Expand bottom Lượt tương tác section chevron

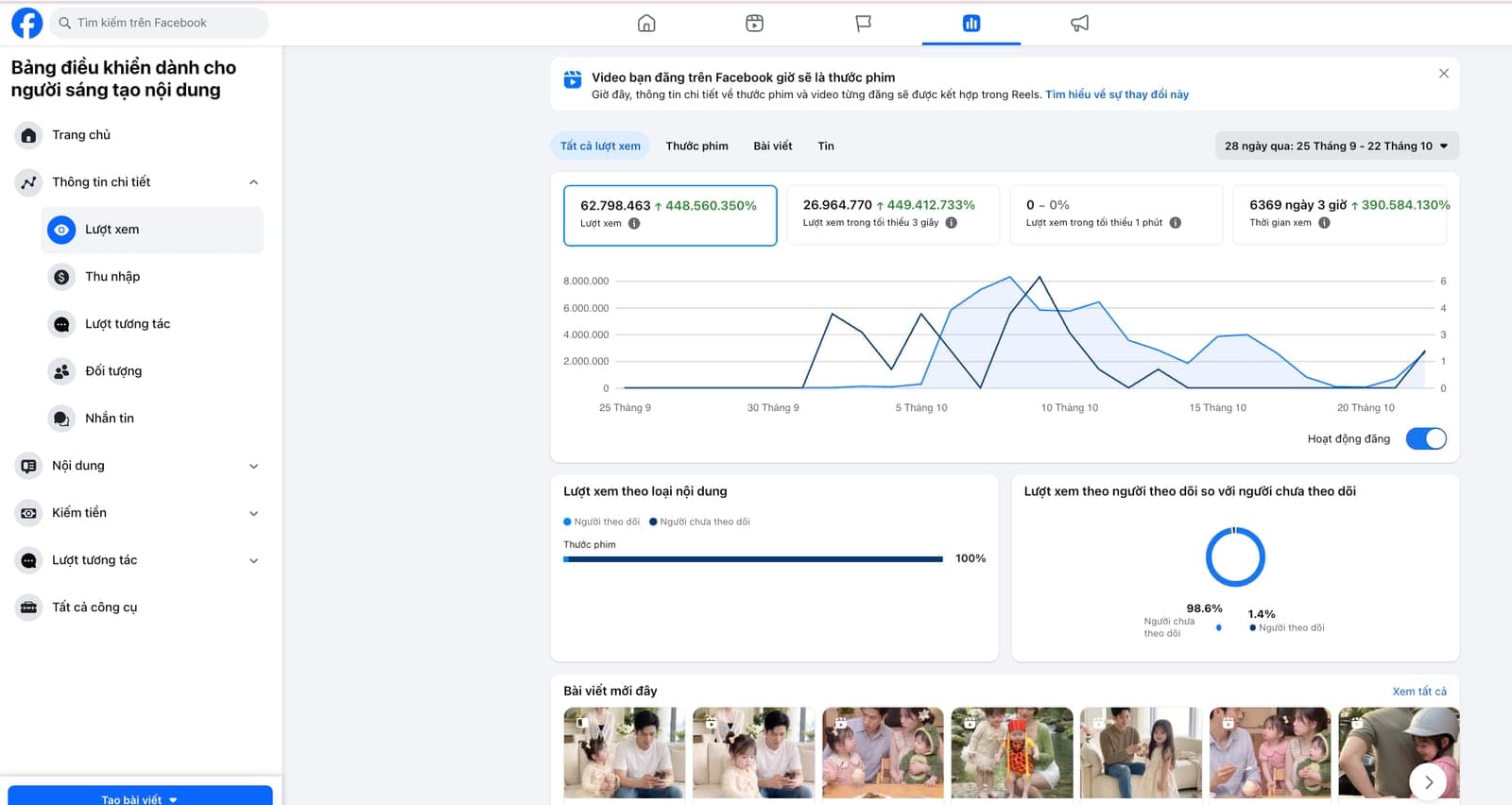(253, 560)
